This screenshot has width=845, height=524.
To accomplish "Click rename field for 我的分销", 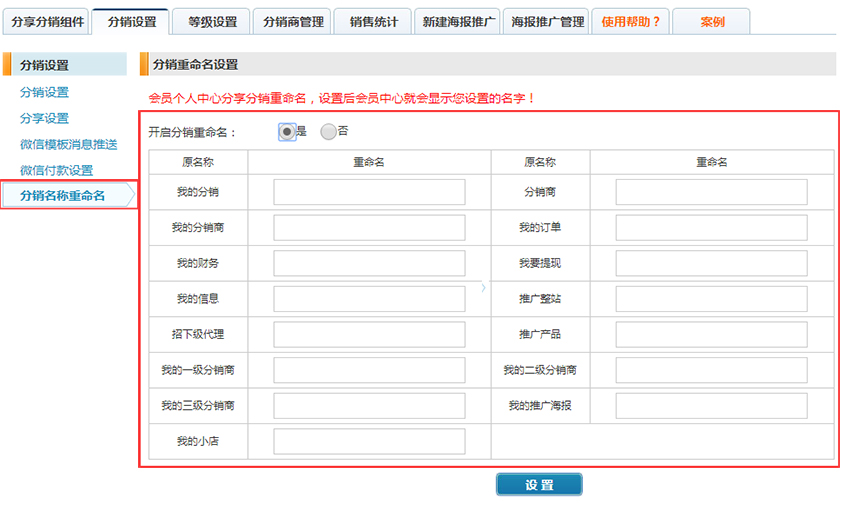I will 369,192.
